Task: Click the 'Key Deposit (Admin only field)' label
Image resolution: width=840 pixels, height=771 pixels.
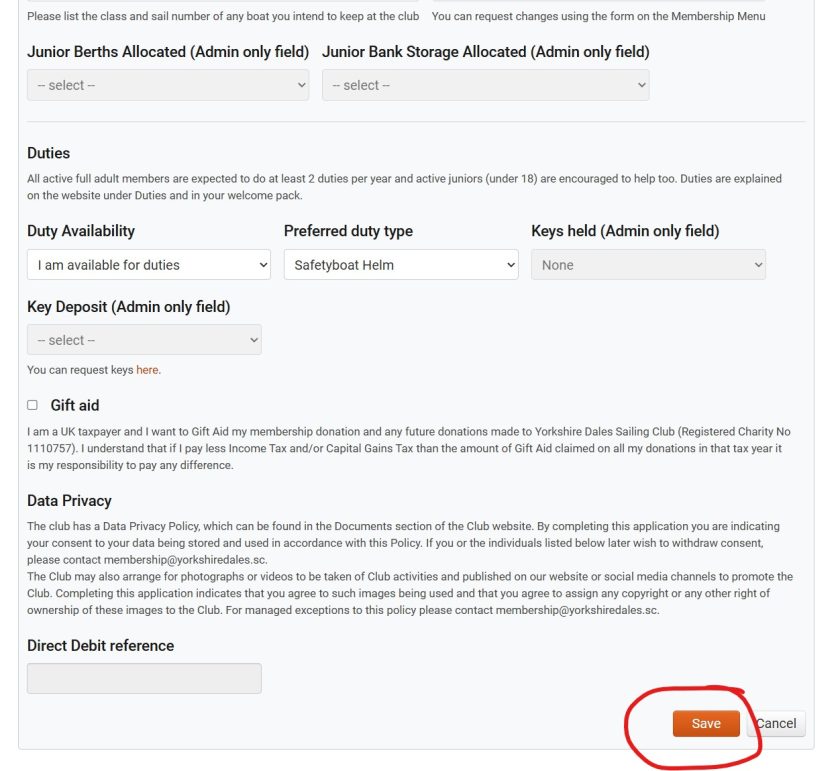Action: click(x=128, y=307)
